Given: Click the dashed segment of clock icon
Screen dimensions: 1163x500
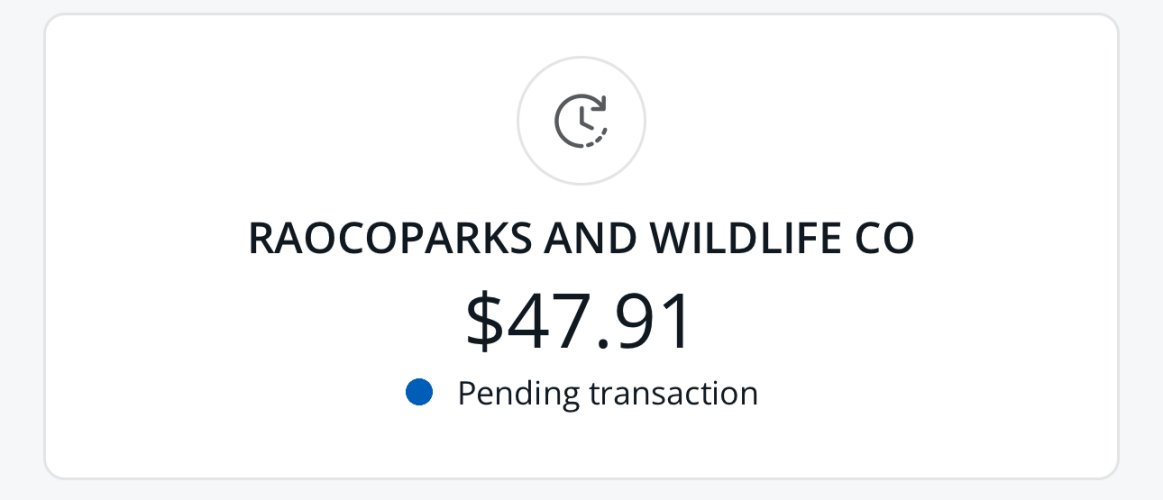Looking at the screenshot, I should coord(597,138).
